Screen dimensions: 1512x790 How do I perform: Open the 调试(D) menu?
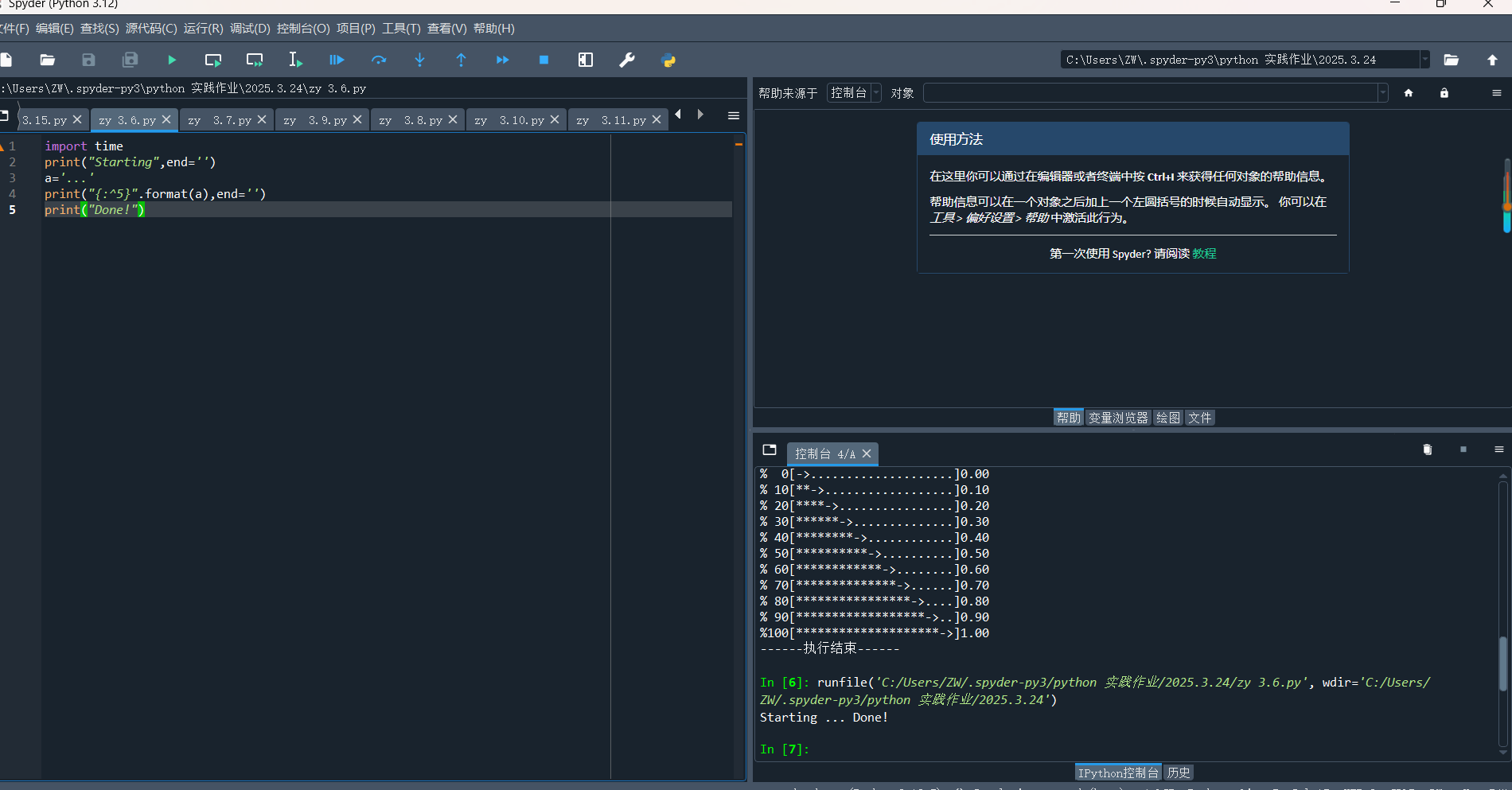(x=250, y=29)
